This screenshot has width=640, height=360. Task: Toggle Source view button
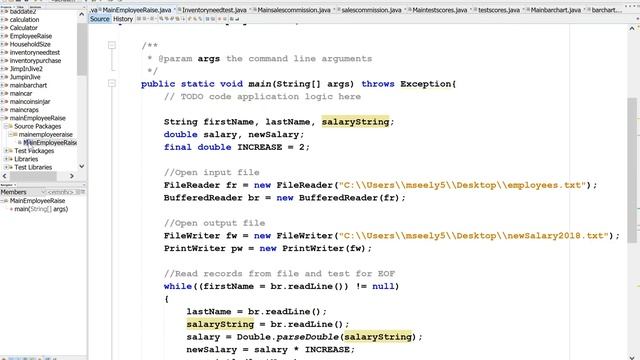click(100, 19)
